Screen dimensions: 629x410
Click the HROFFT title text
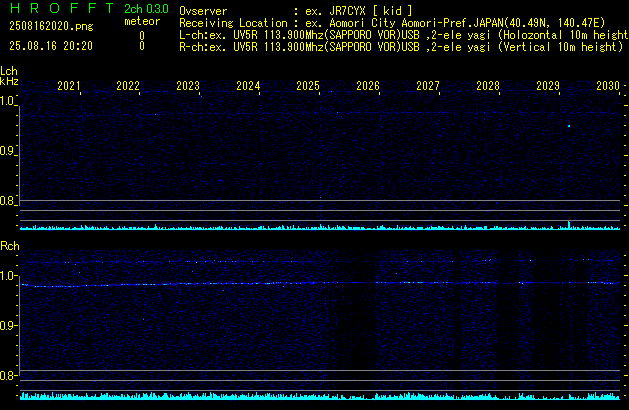[62, 8]
